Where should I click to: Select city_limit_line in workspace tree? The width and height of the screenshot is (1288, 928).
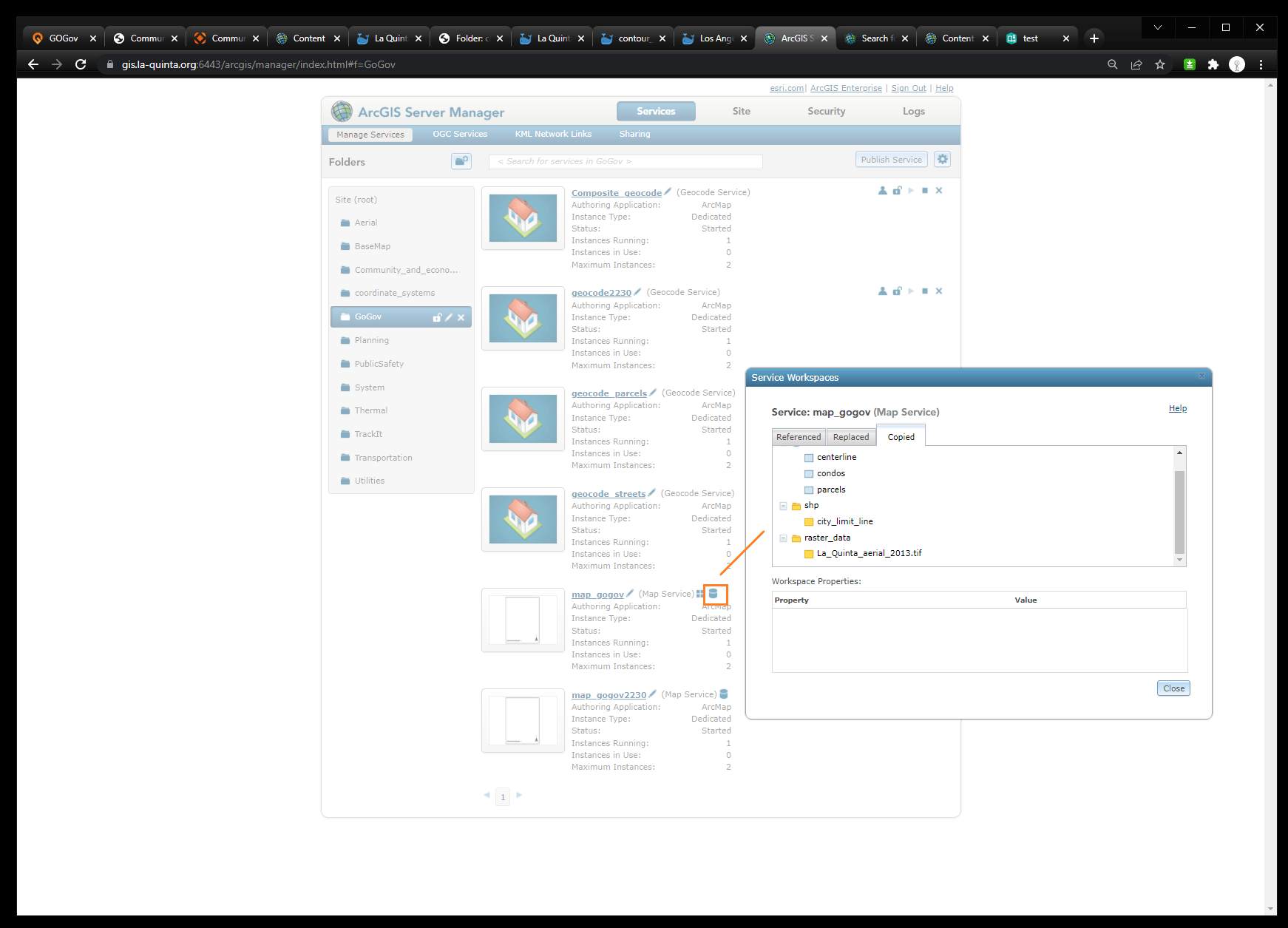tap(844, 521)
